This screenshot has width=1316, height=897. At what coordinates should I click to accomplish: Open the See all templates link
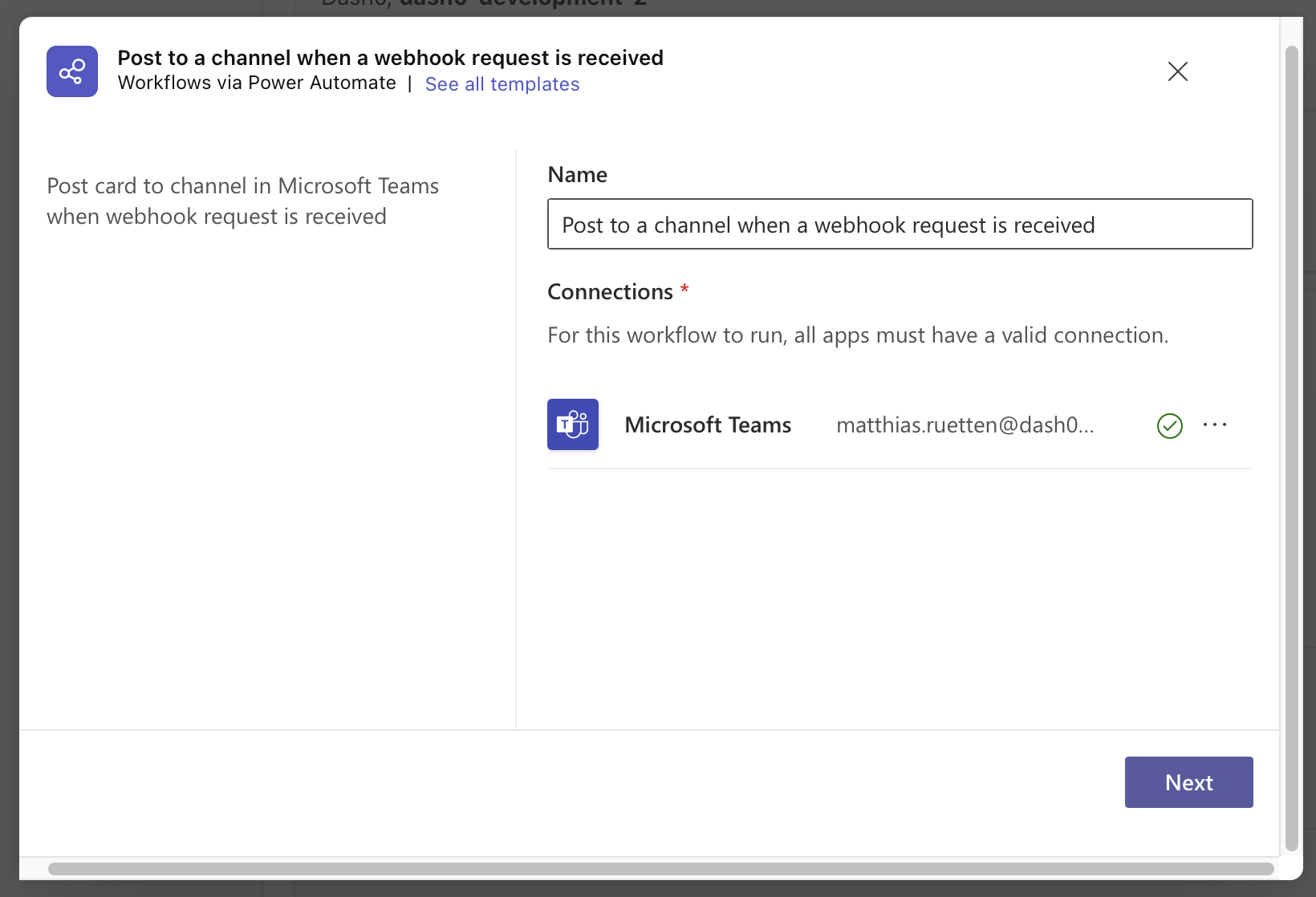(502, 84)
